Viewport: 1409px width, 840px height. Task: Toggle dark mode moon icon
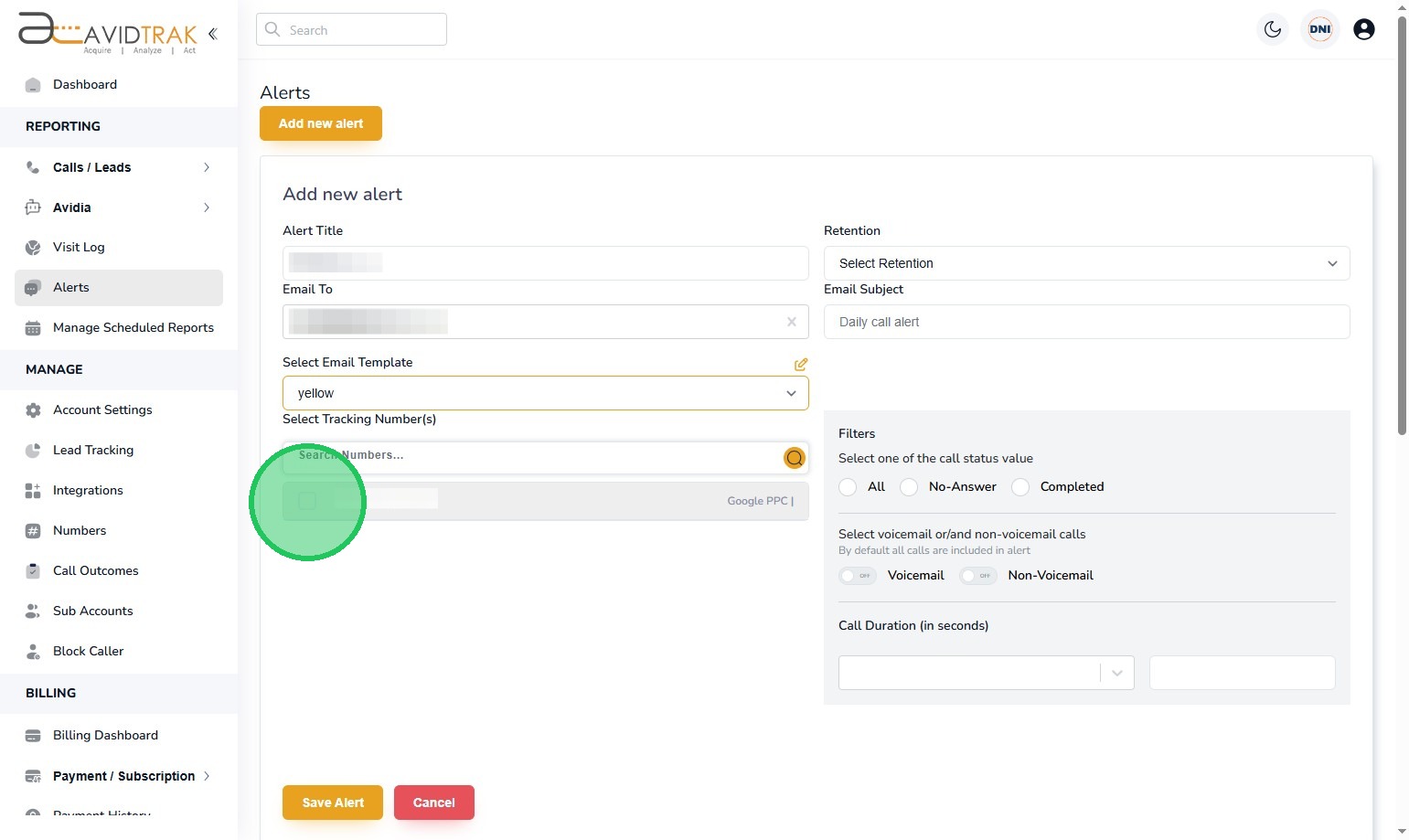pos(1273,29)
